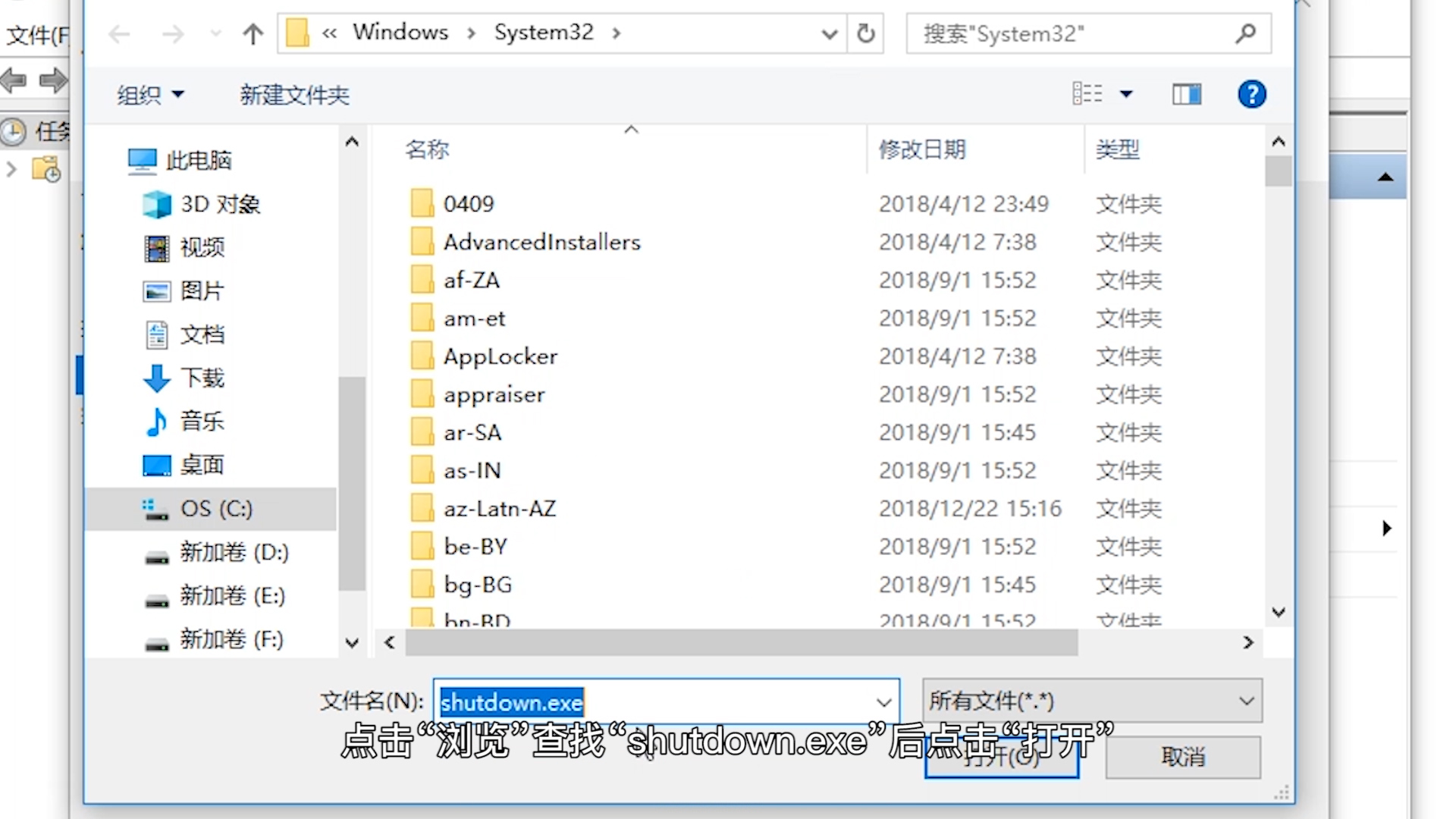Select the AppLocker folder
1456x819 pixels.
(x=500, y=356)
